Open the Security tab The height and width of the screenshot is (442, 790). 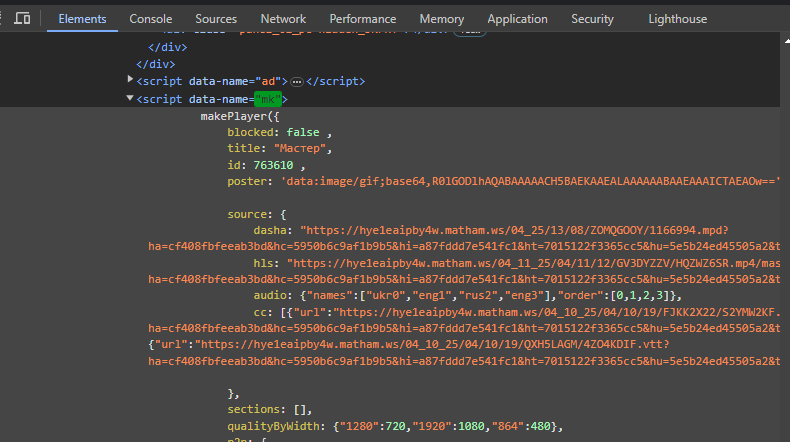(x=592, y=19)
